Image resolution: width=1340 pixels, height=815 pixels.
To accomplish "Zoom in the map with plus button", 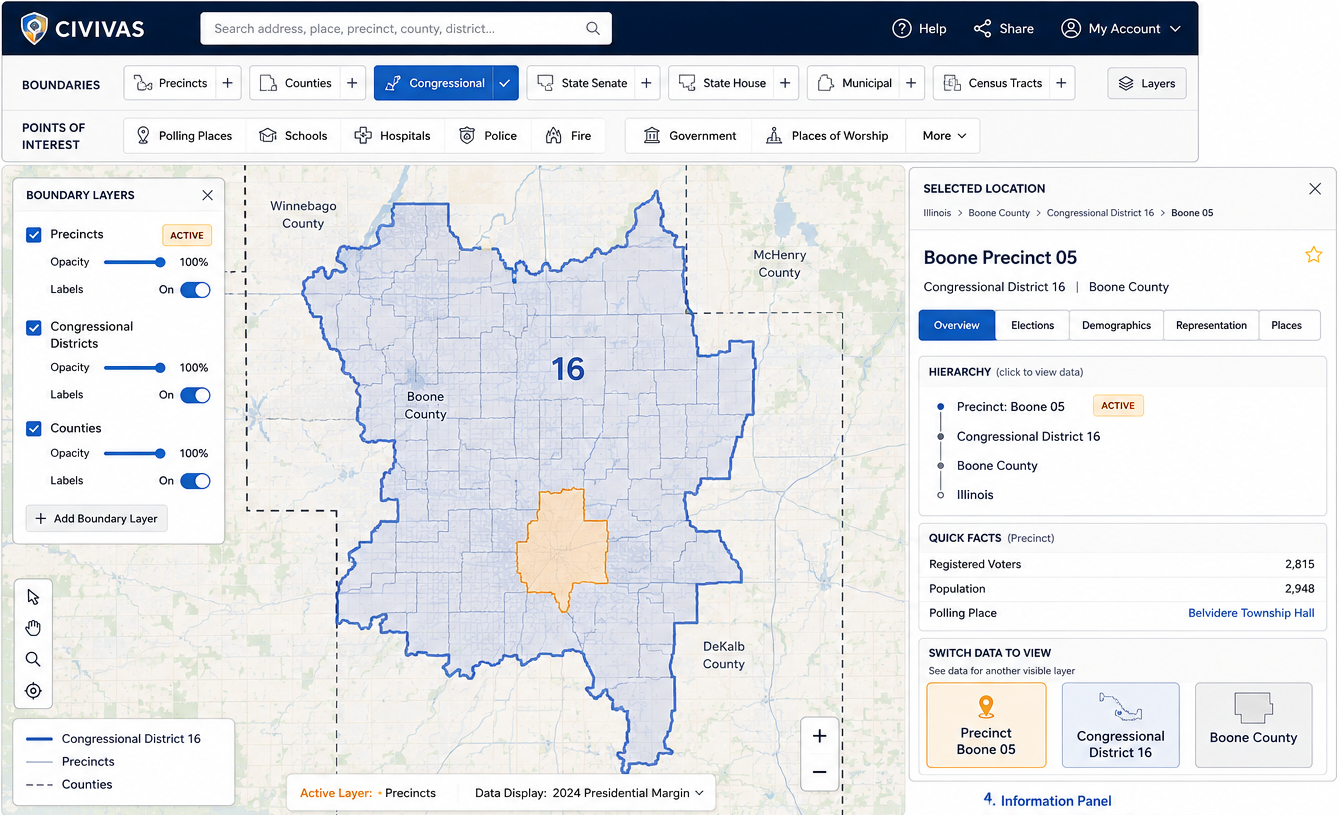I will tap(819, 736).
